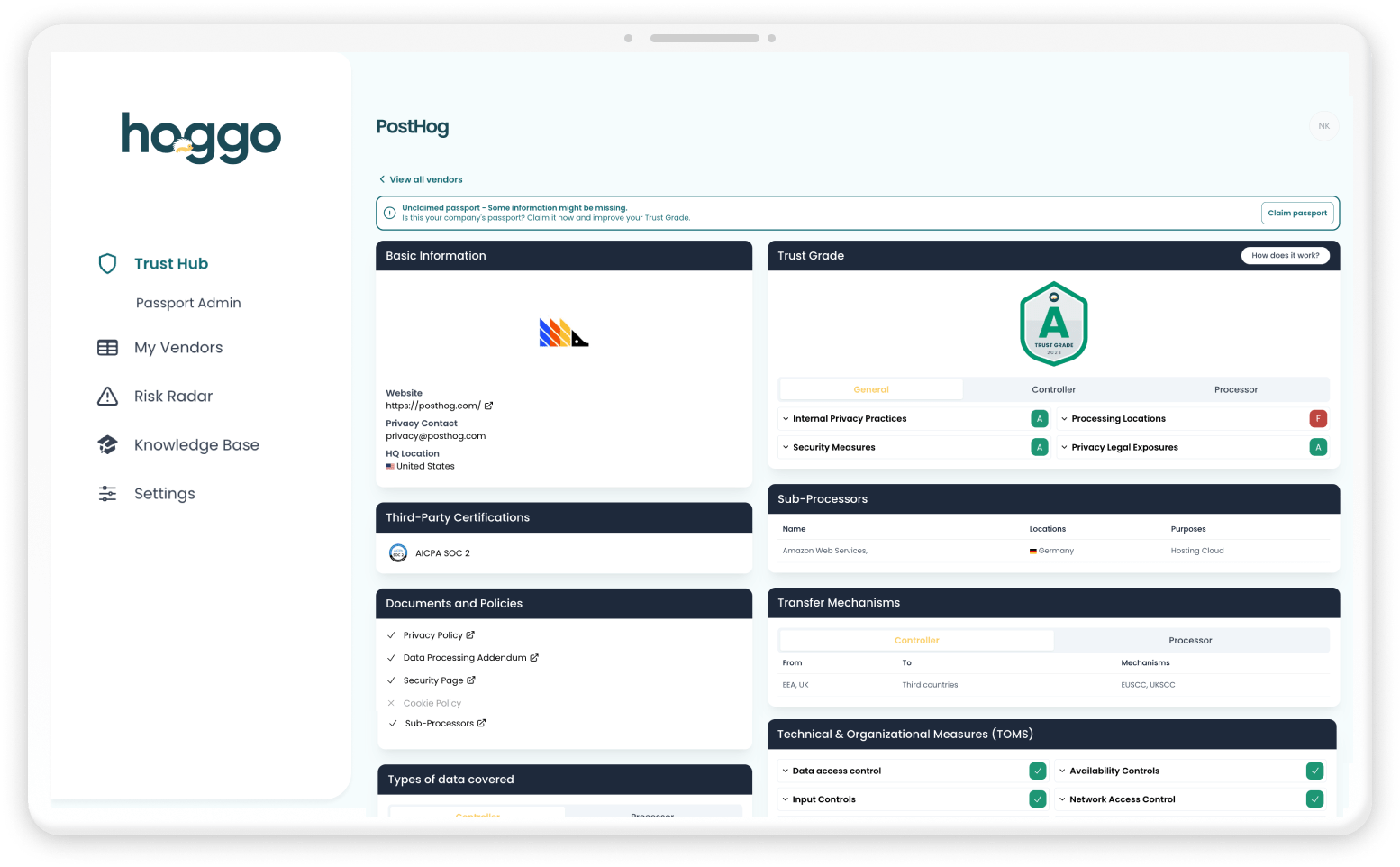Screen dimensions: 1400x867
Task: Click the Hosting Cloud purpose cell
Action: click(1197, 551)
